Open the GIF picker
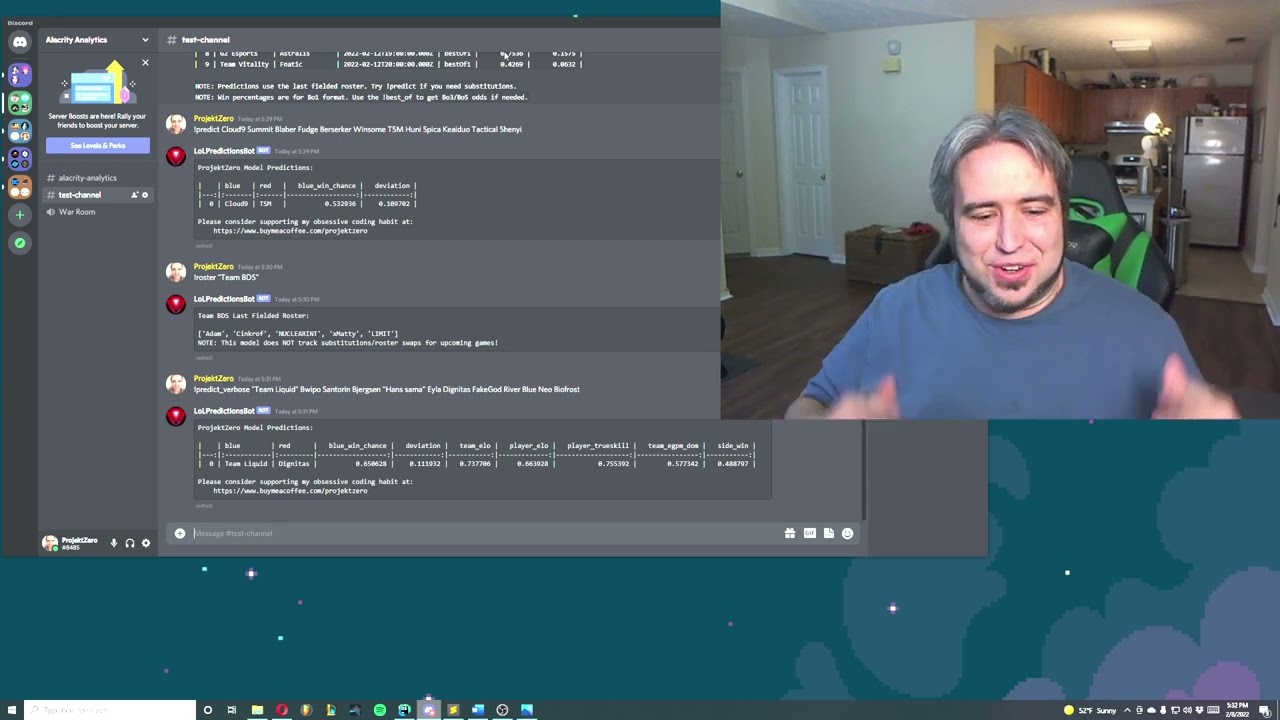The image size is (1280, 720). click(x=810, y=533)
